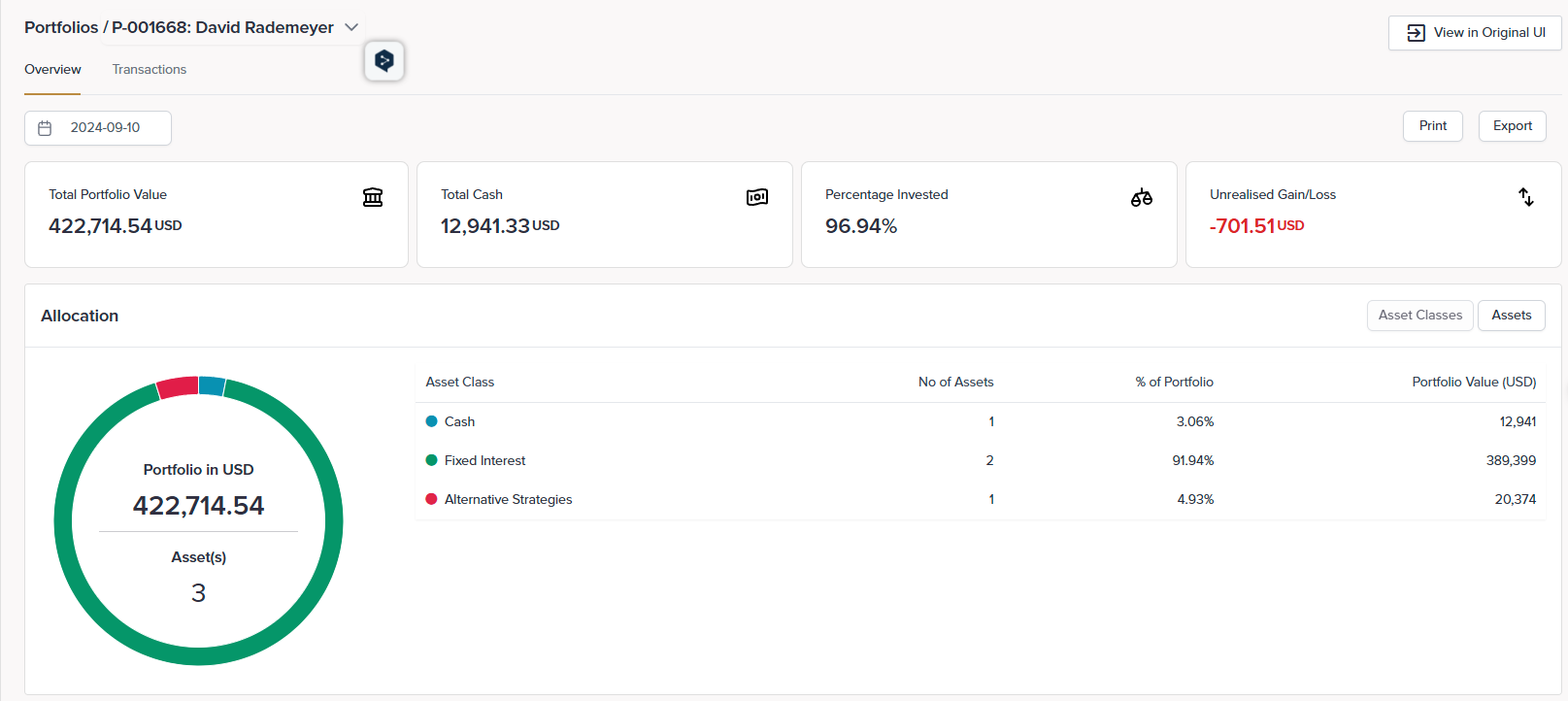Click the cash banknote icon in Total Cash card

[757, 197]
